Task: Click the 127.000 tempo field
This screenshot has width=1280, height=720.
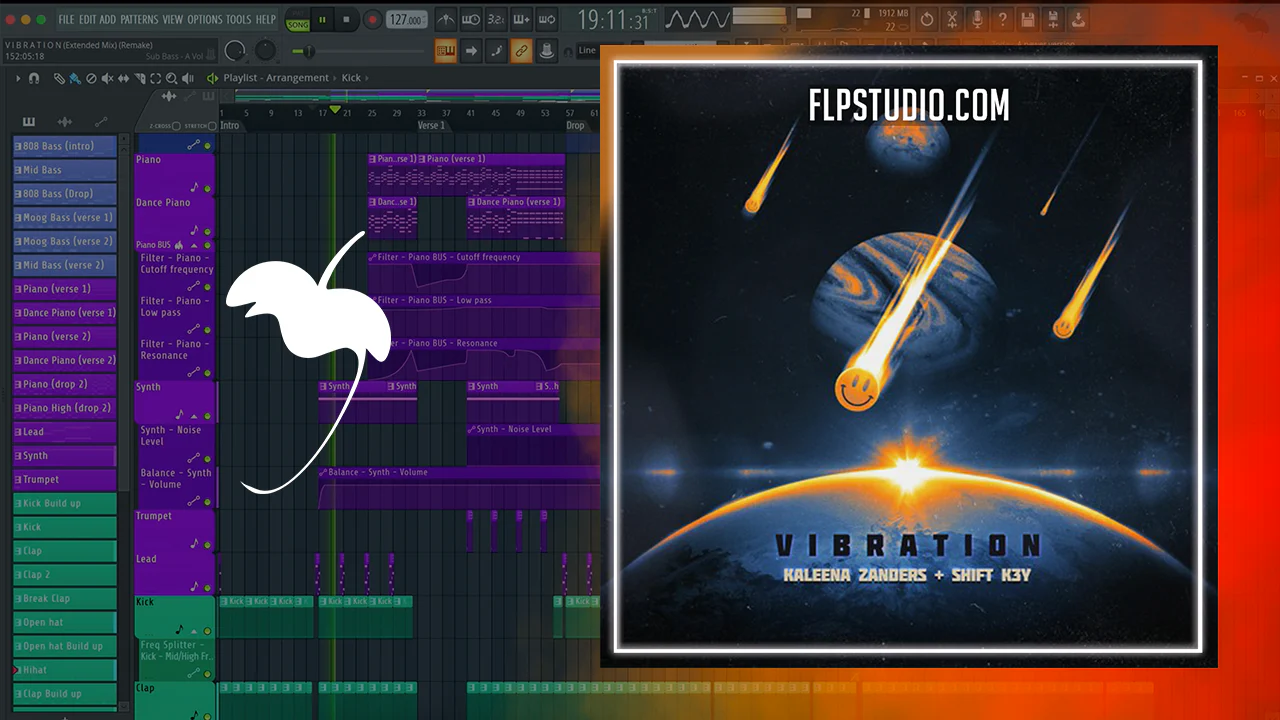Action: (407, 19)
